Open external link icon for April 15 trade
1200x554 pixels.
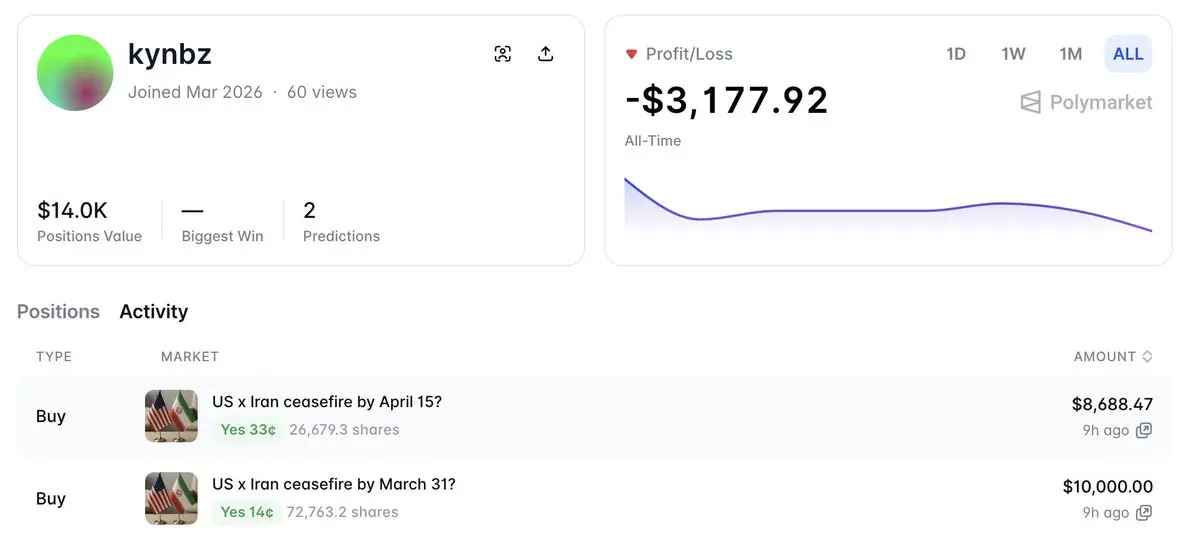(x=1144, y=430)
